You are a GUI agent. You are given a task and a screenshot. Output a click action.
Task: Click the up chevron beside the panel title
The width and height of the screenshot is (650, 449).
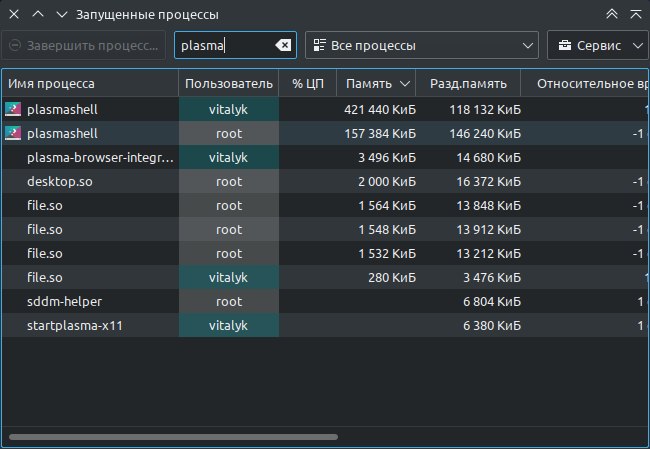(x=38, y=15)
